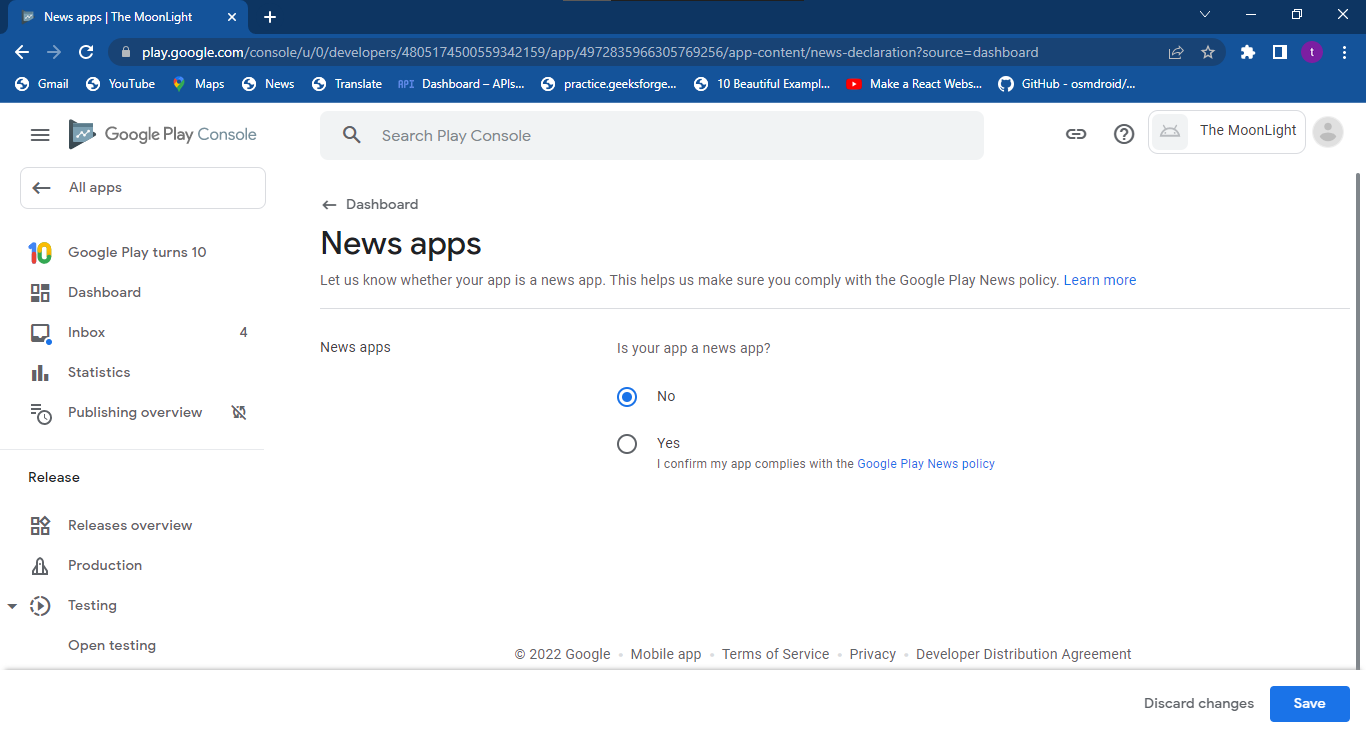
Task: Return to Dashboard via back link
Action: [x=370, y=204]
